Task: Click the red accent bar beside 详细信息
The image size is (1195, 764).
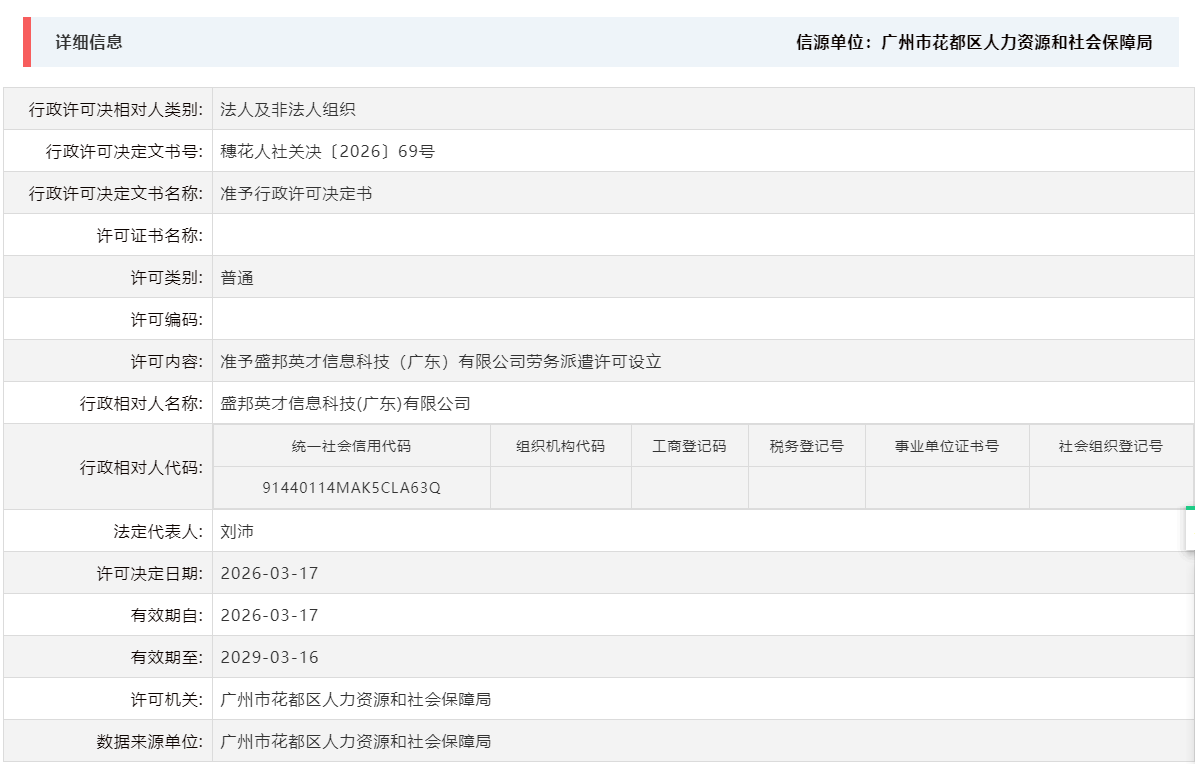Action: 25,44
